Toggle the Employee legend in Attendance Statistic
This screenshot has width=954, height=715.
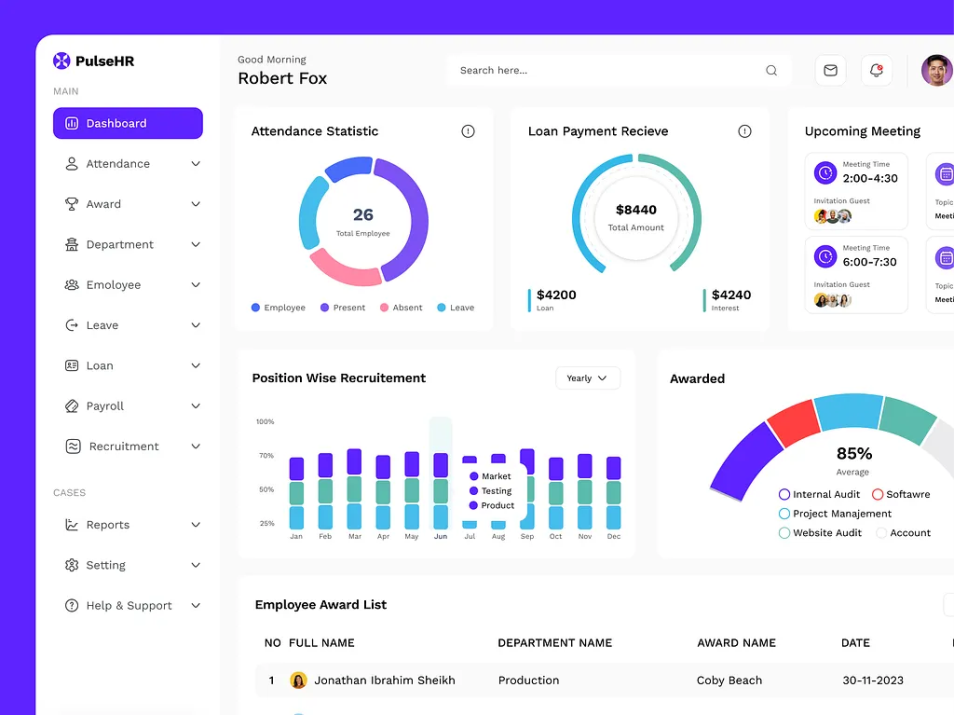(278, 308)
